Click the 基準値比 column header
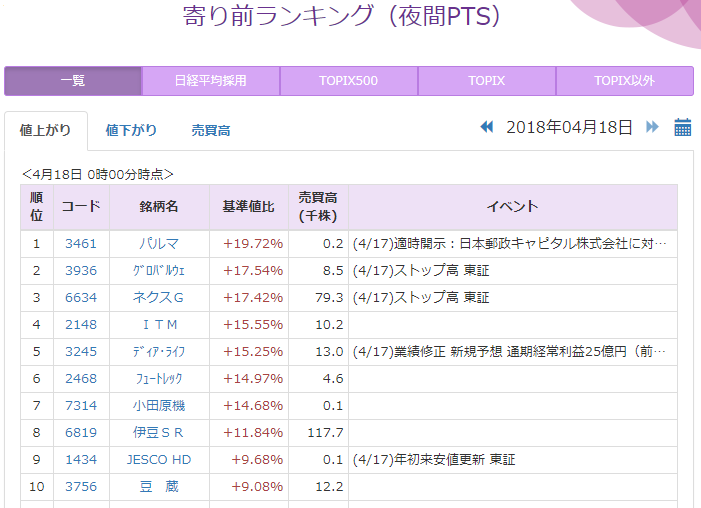Screen dimensions: 701x508 [x=249, y=207]
